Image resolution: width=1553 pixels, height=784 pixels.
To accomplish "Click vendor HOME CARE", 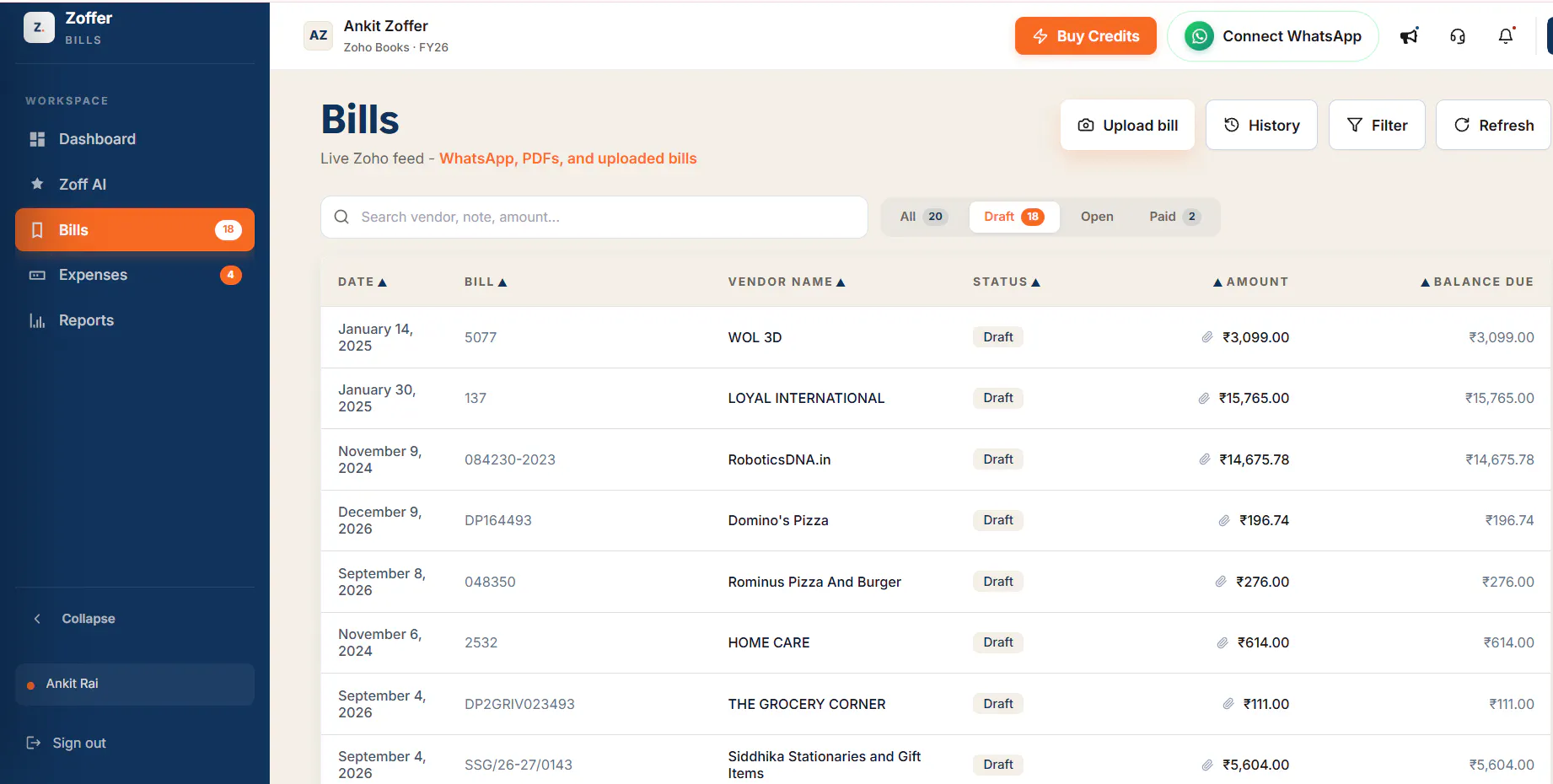I will pos(769,642).
